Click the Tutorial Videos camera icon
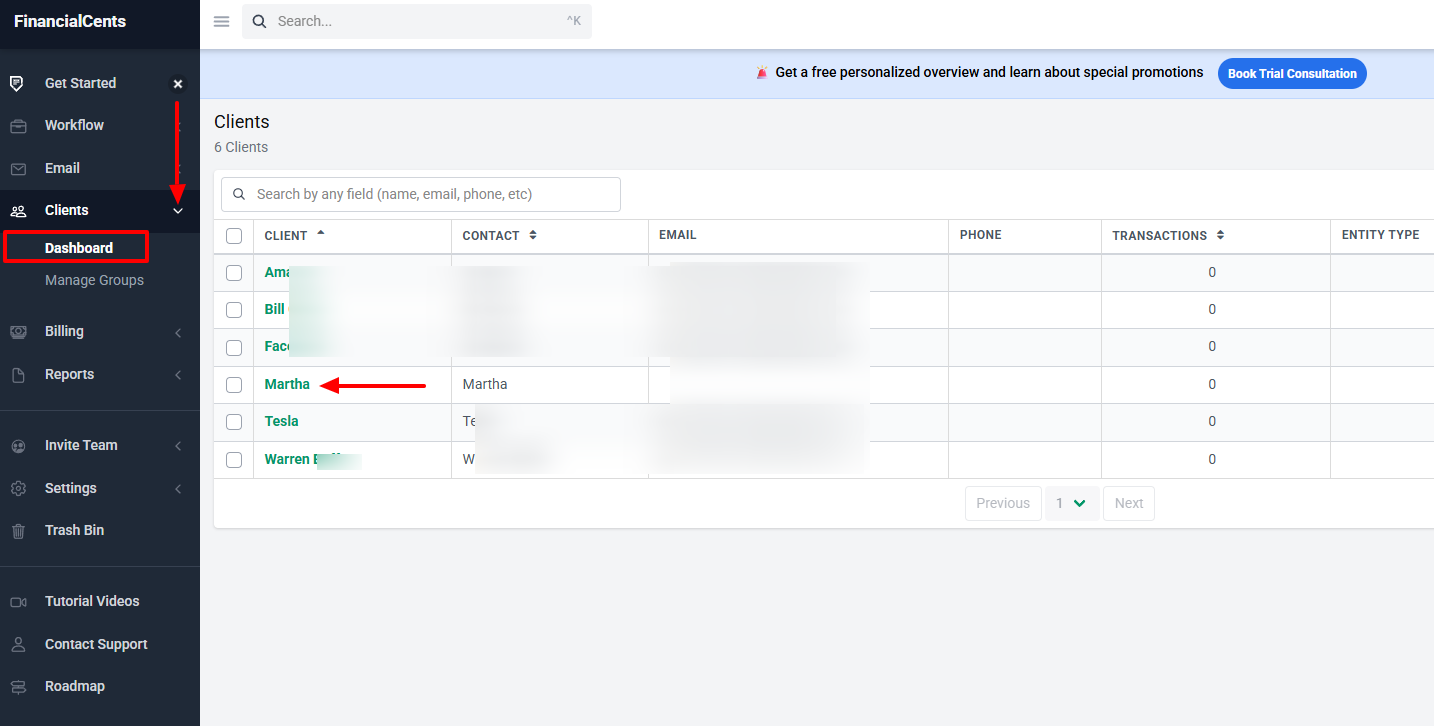 pyautogui.click(x=17, y=600)
